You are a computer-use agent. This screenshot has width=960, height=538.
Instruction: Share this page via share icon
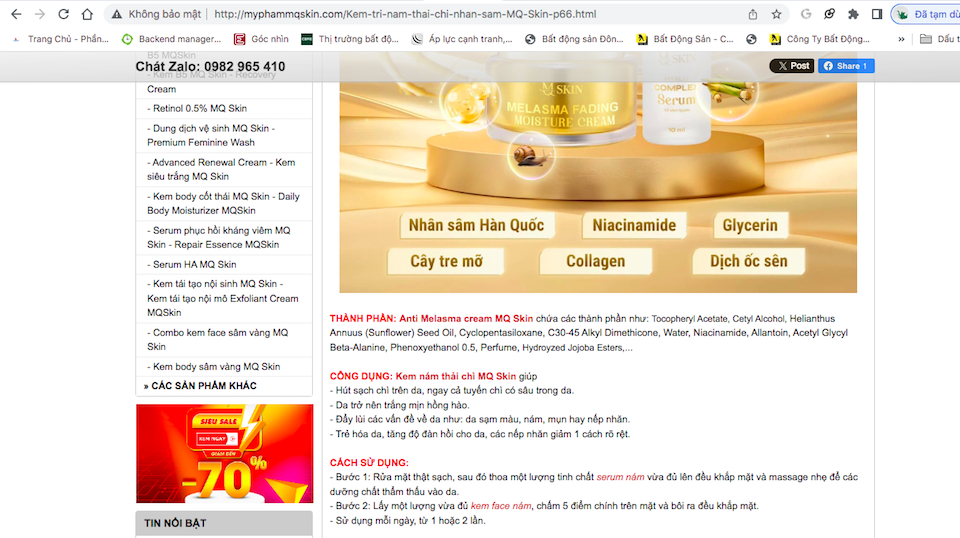tap(752, 14)
